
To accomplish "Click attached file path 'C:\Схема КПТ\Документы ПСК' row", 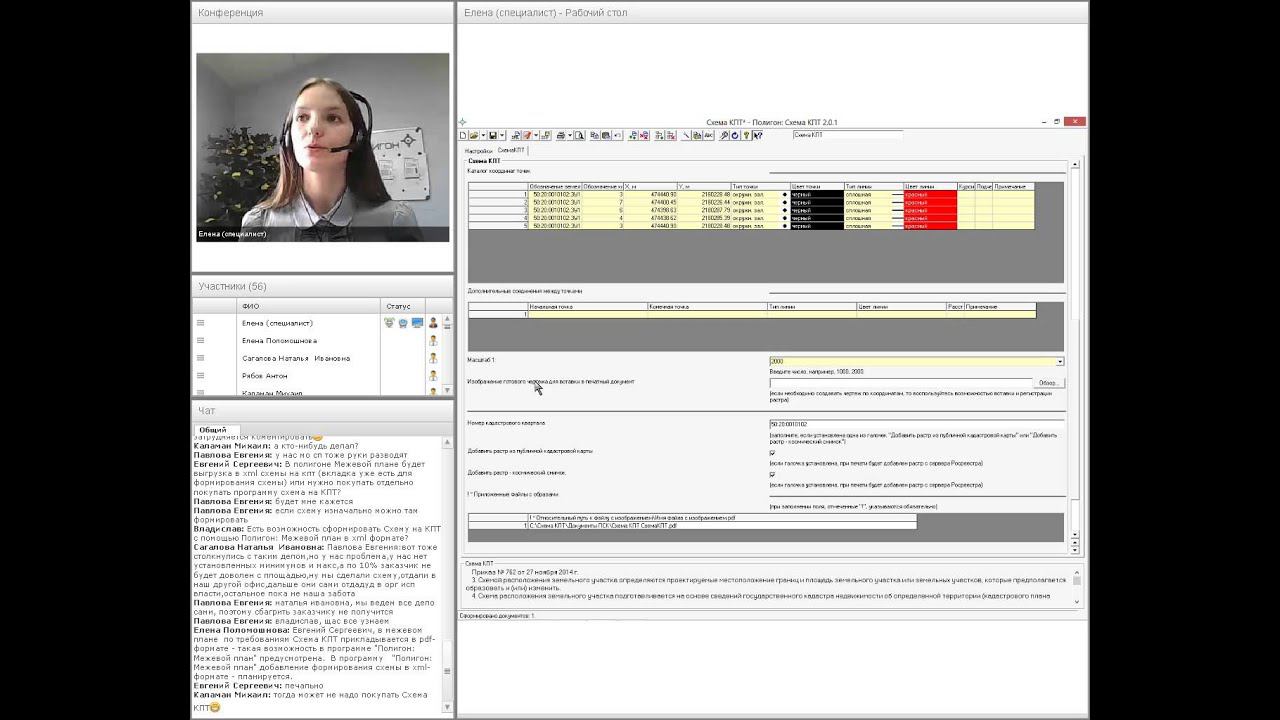I will [722, 525].
